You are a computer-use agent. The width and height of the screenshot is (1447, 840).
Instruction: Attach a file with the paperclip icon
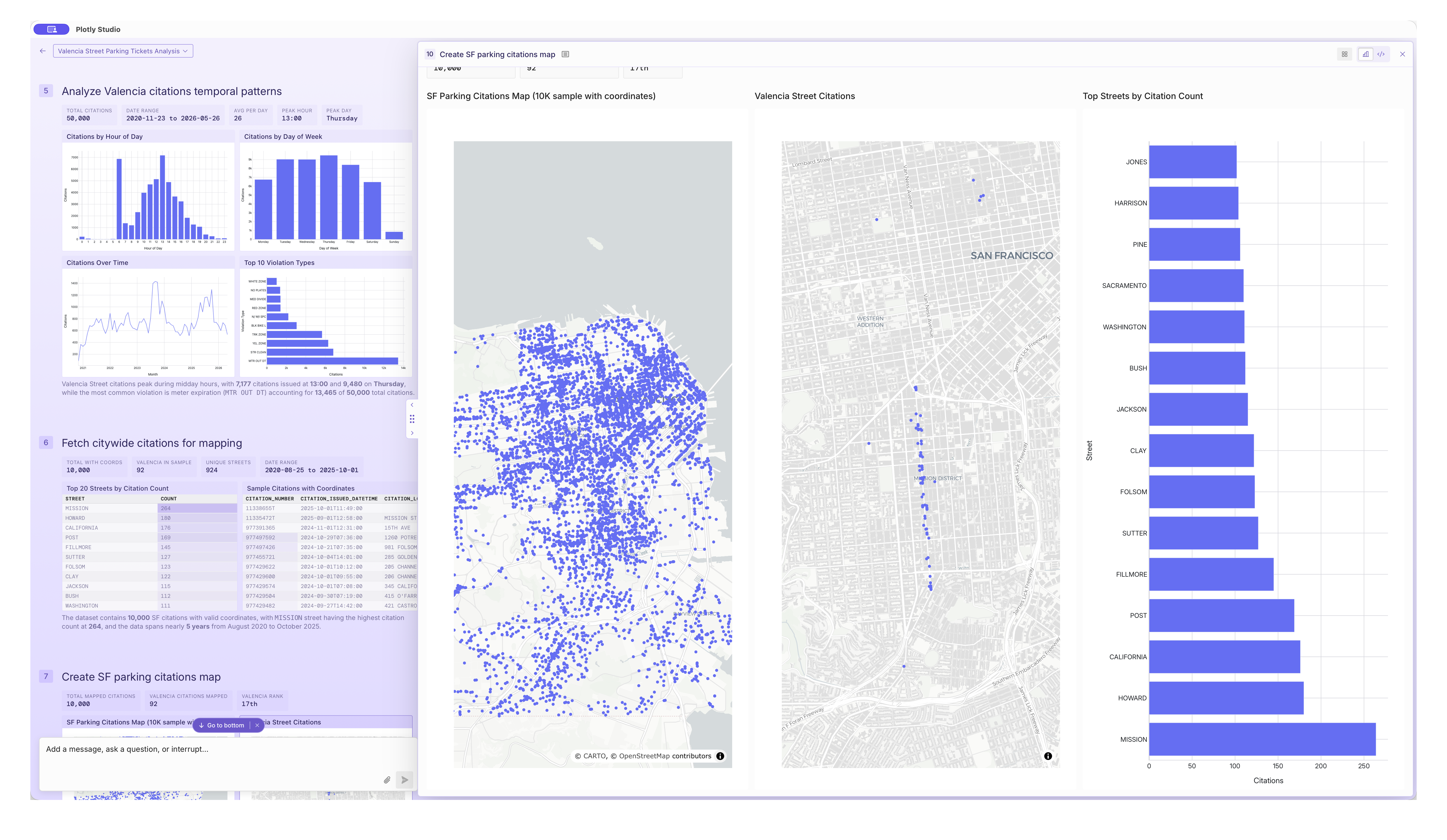[x=387, y=780]
